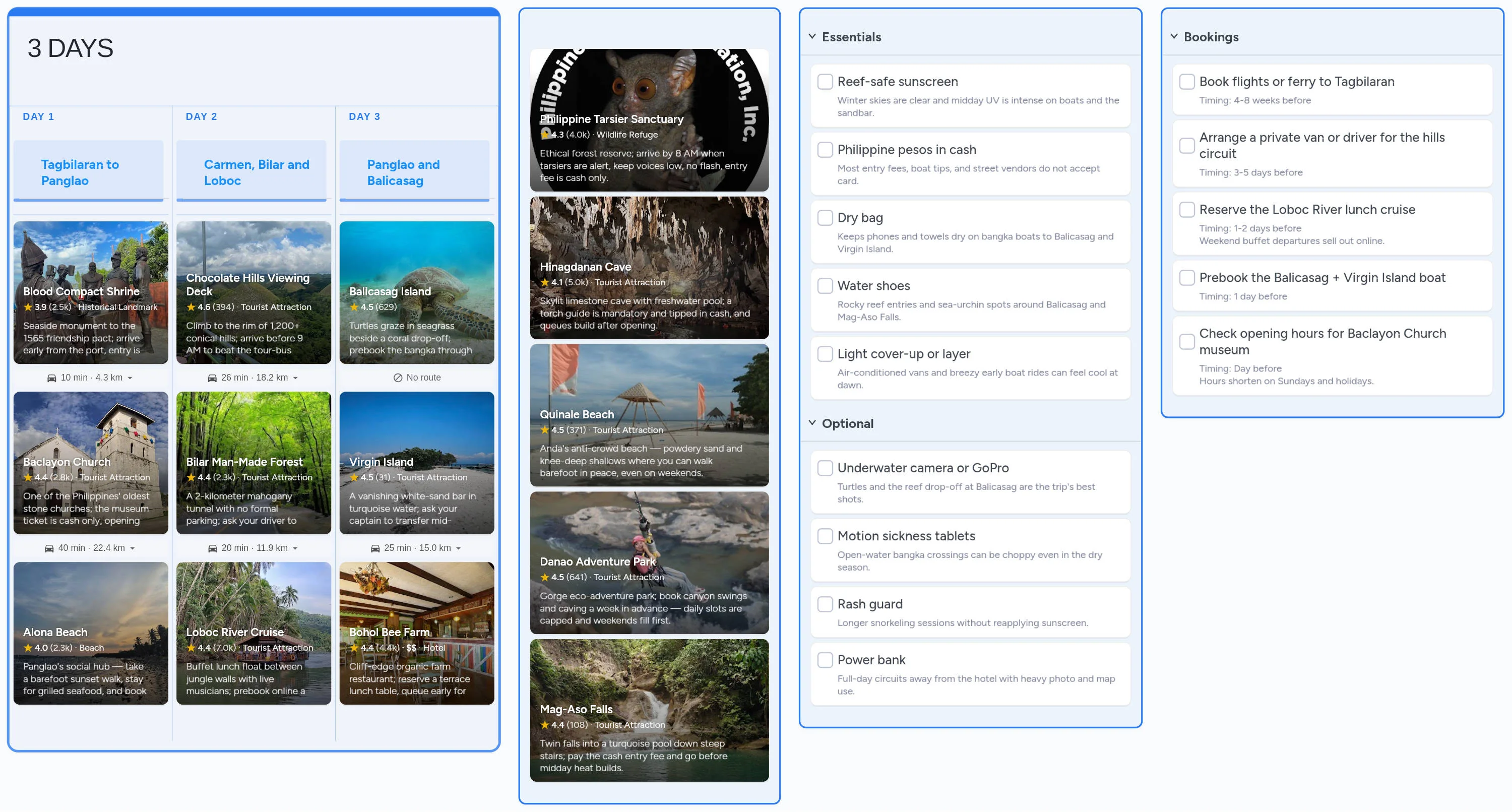1512x812 pixels.
Task: Collapse the Optional section
Action: pos(812,423)
